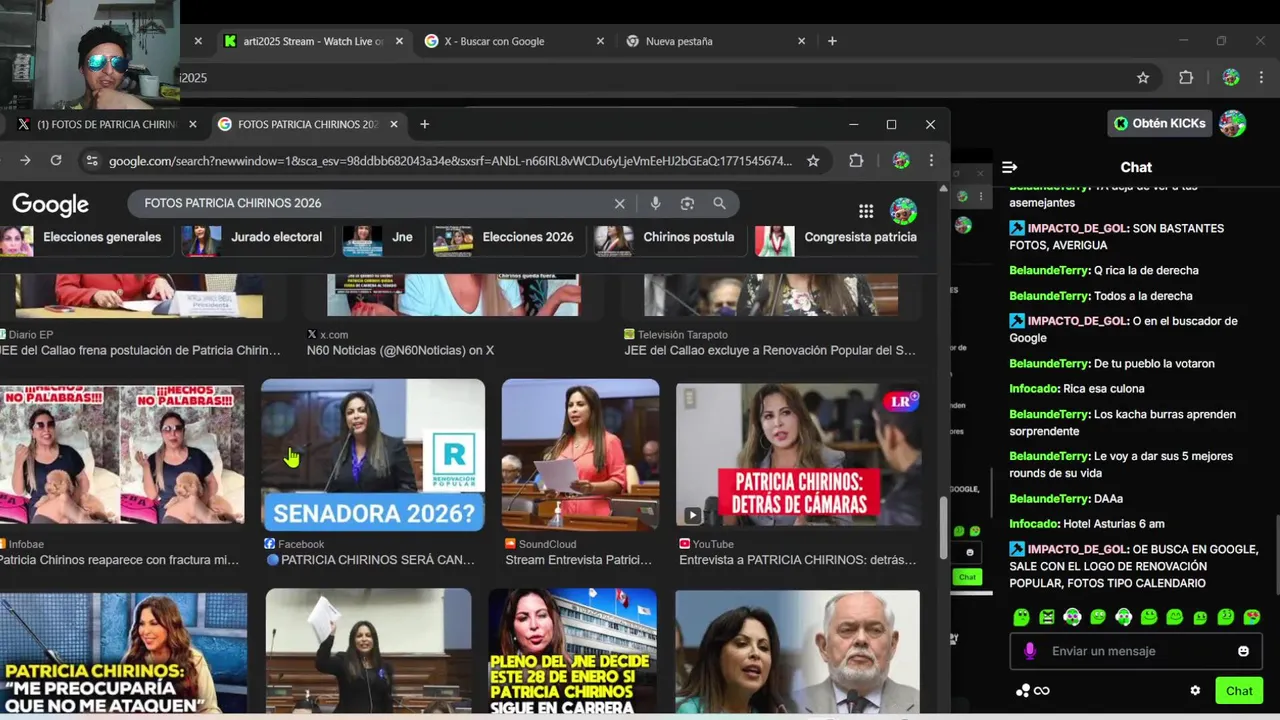This screenshot has width=1280, height=720.
Task: Start voice search with the microphone icon
Action: (x=655, y=203)
